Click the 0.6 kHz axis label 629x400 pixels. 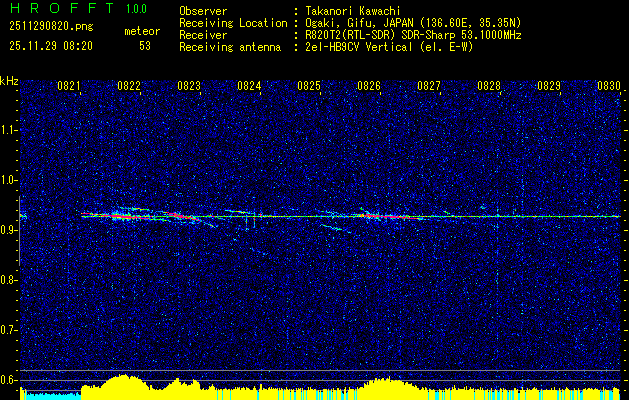tap(8, 380)
